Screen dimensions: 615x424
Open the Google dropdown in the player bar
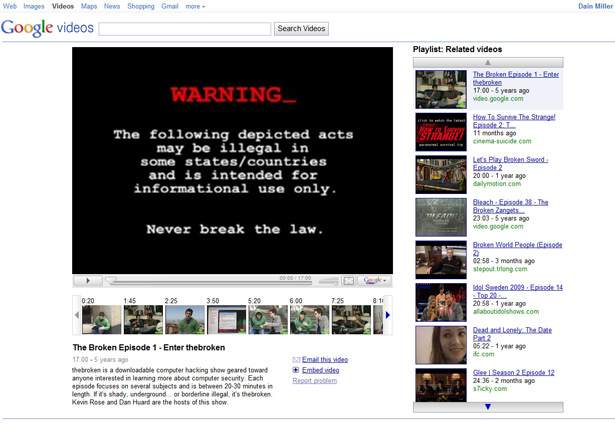(374, 281)
